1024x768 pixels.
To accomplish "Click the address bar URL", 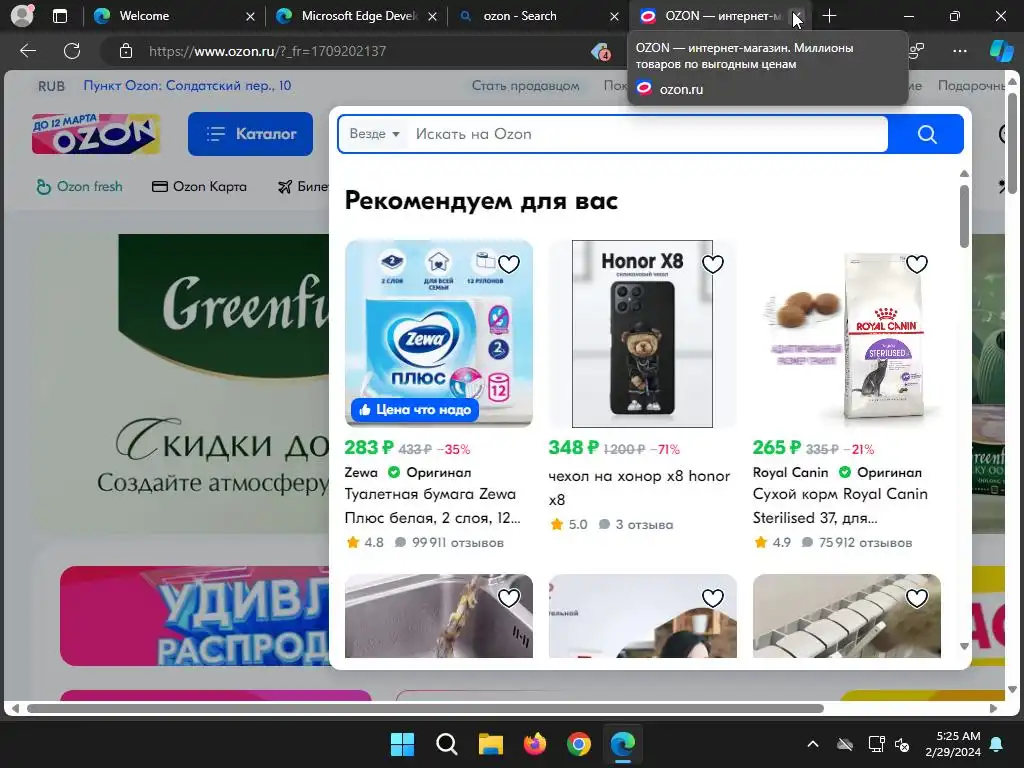I will pos(267,51).
